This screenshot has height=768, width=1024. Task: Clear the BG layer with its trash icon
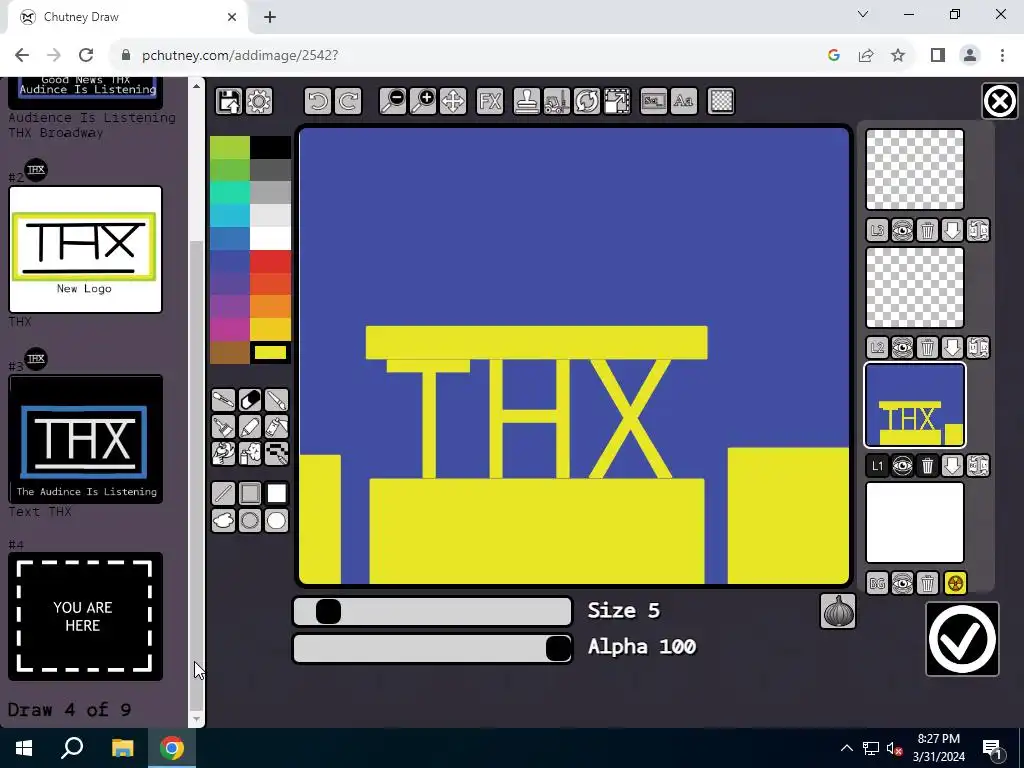[927, 583]
